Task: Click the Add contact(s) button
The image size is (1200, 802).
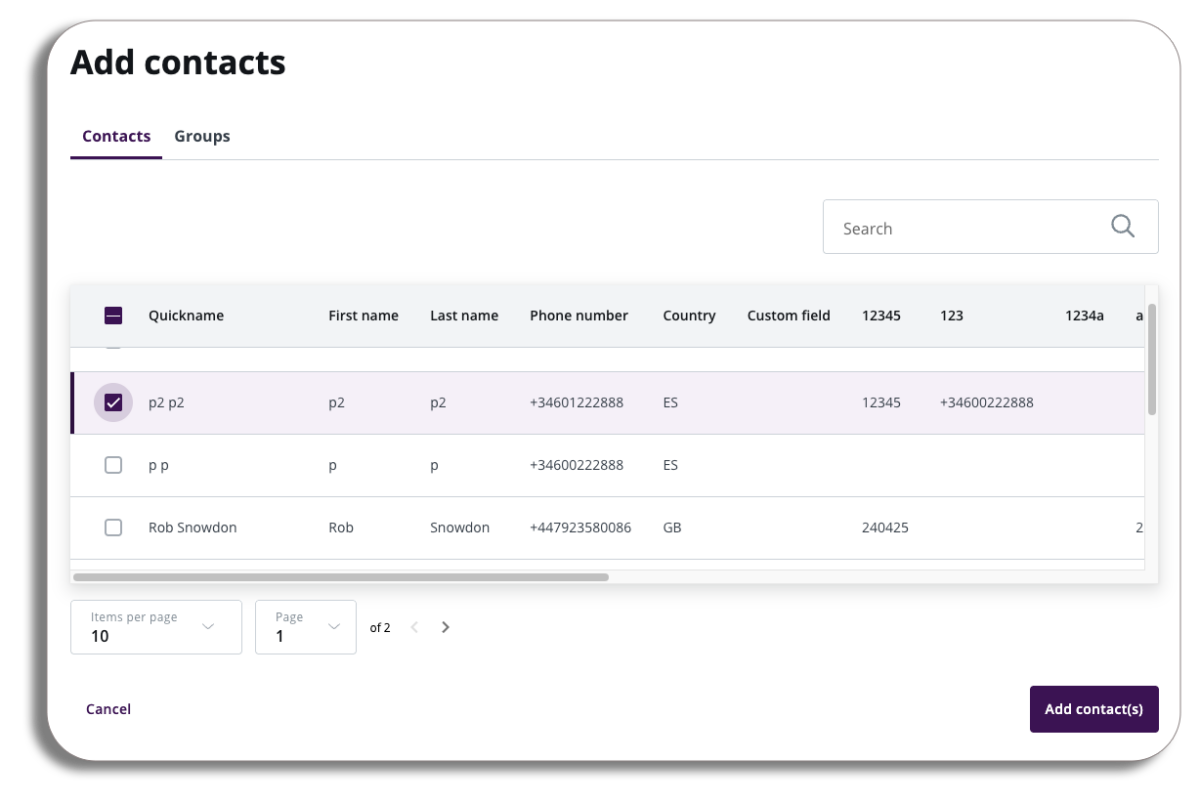Action: point(1094,709)
